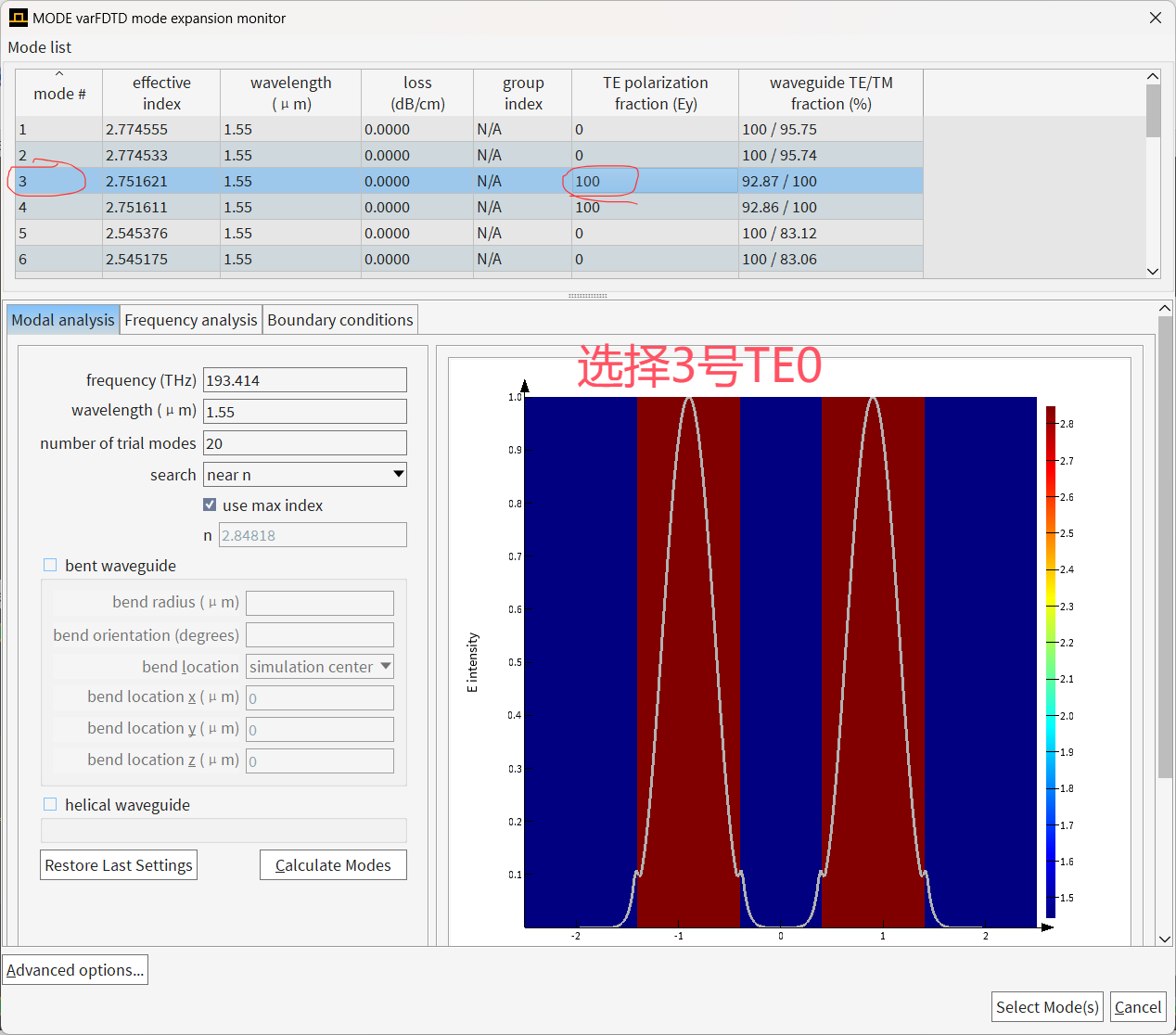Screen dimensions: 1176x1035
Task: Click the bend radius input field
Action: [320, 604]
